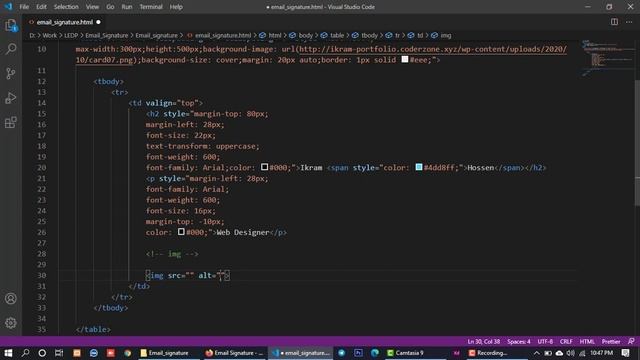Screen dimensions: 640x360
Task: Expand the tbody breadcrumb symbol
Action: click(x=369, y=36)
